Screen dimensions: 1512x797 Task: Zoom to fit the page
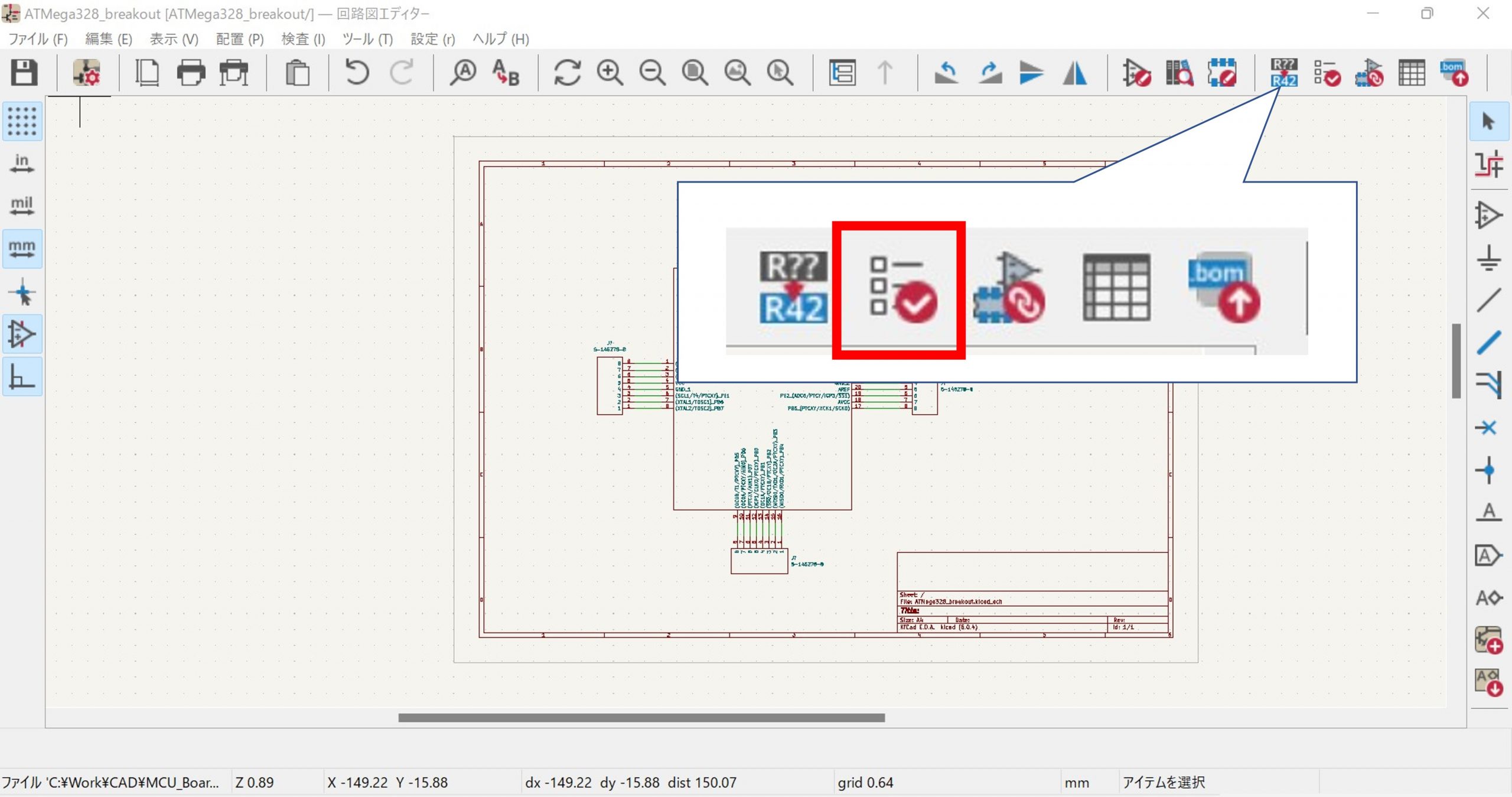click(x=695, y=73)
